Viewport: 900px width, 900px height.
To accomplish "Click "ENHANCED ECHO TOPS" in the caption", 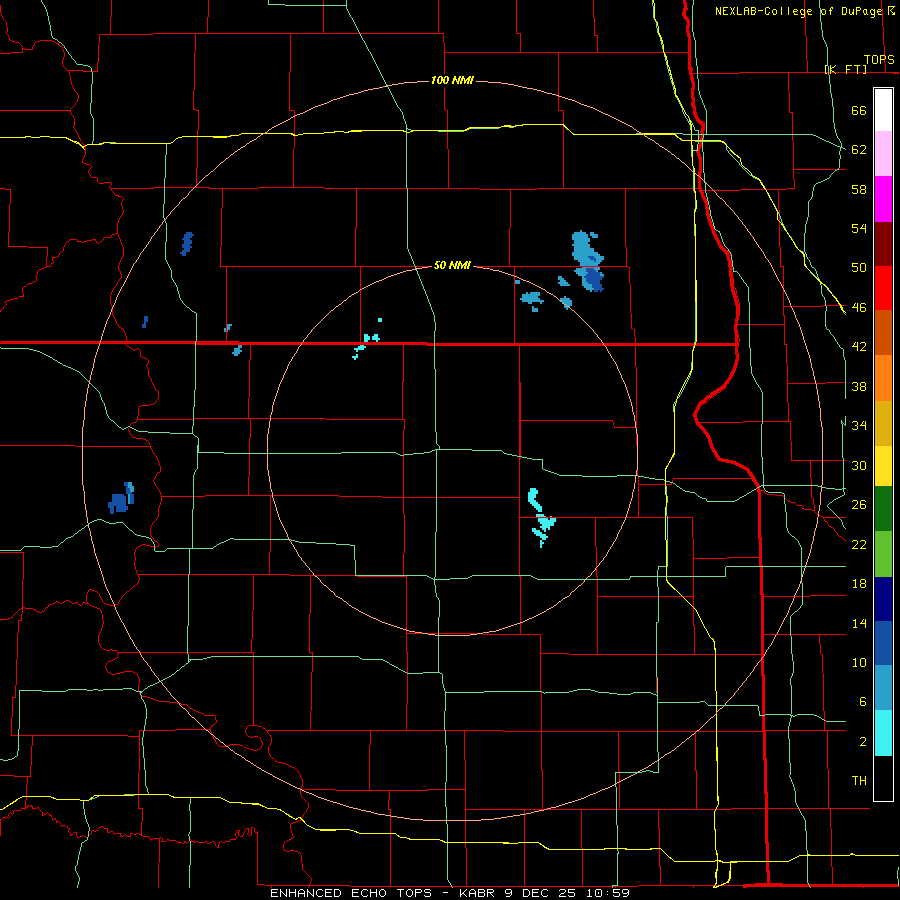I will point(351,893).
